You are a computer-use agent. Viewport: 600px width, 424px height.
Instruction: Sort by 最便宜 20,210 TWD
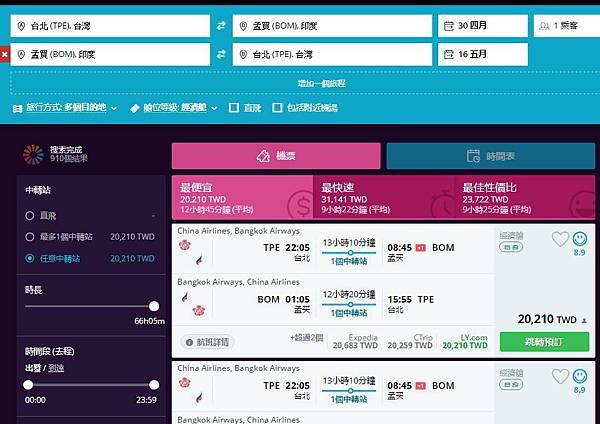(243, 197)
